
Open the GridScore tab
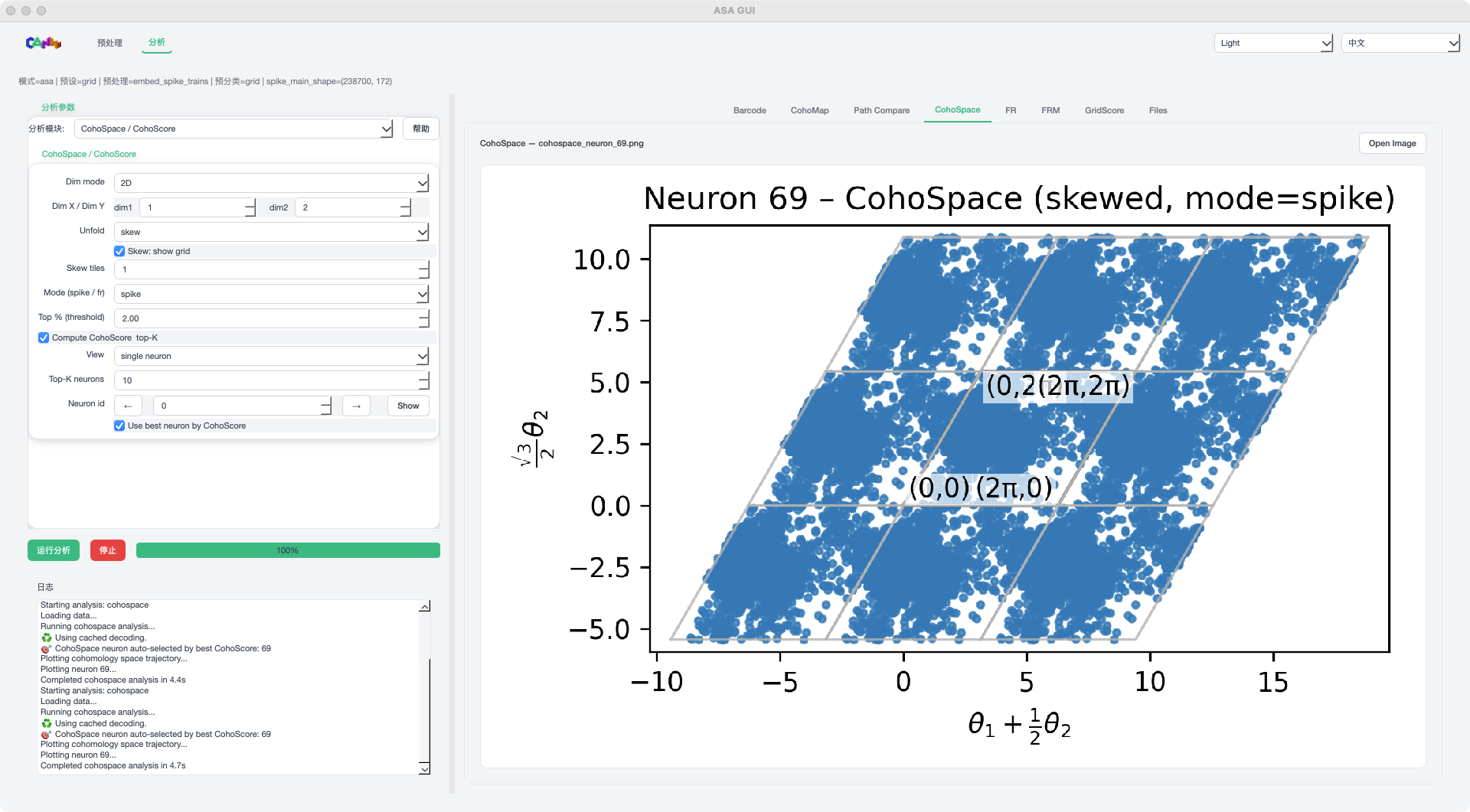[1104, 110]
